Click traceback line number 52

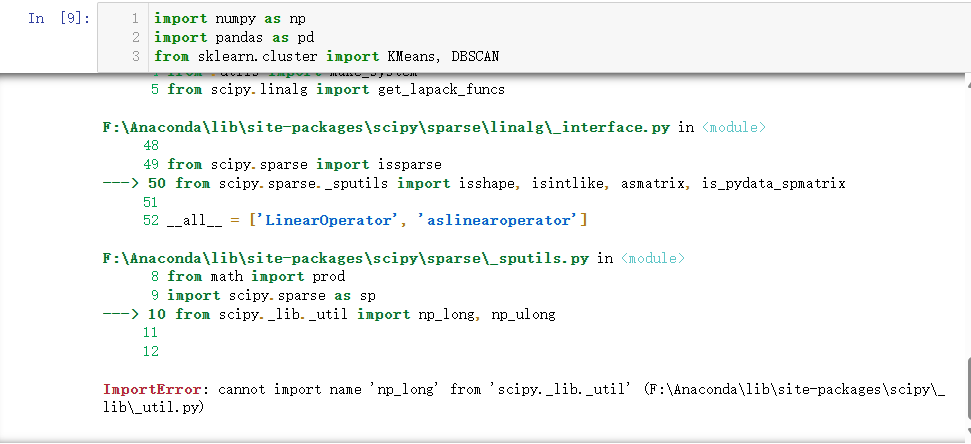click(151, 220)
